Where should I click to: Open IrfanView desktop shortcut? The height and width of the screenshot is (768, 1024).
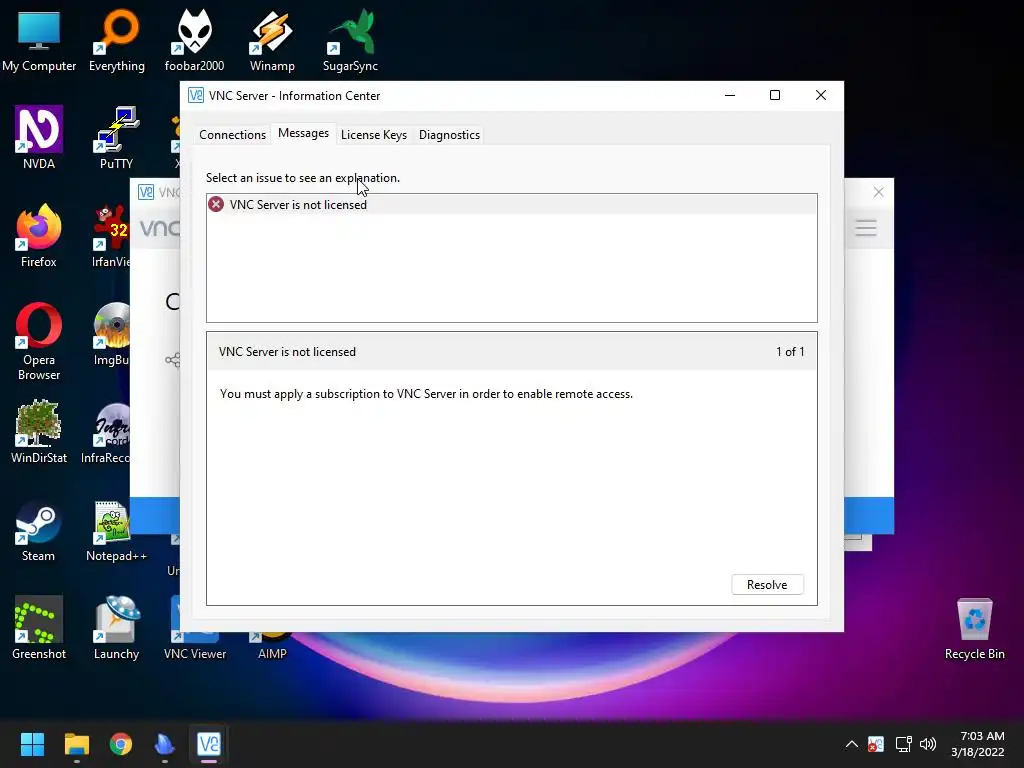[x=111, y=236]
